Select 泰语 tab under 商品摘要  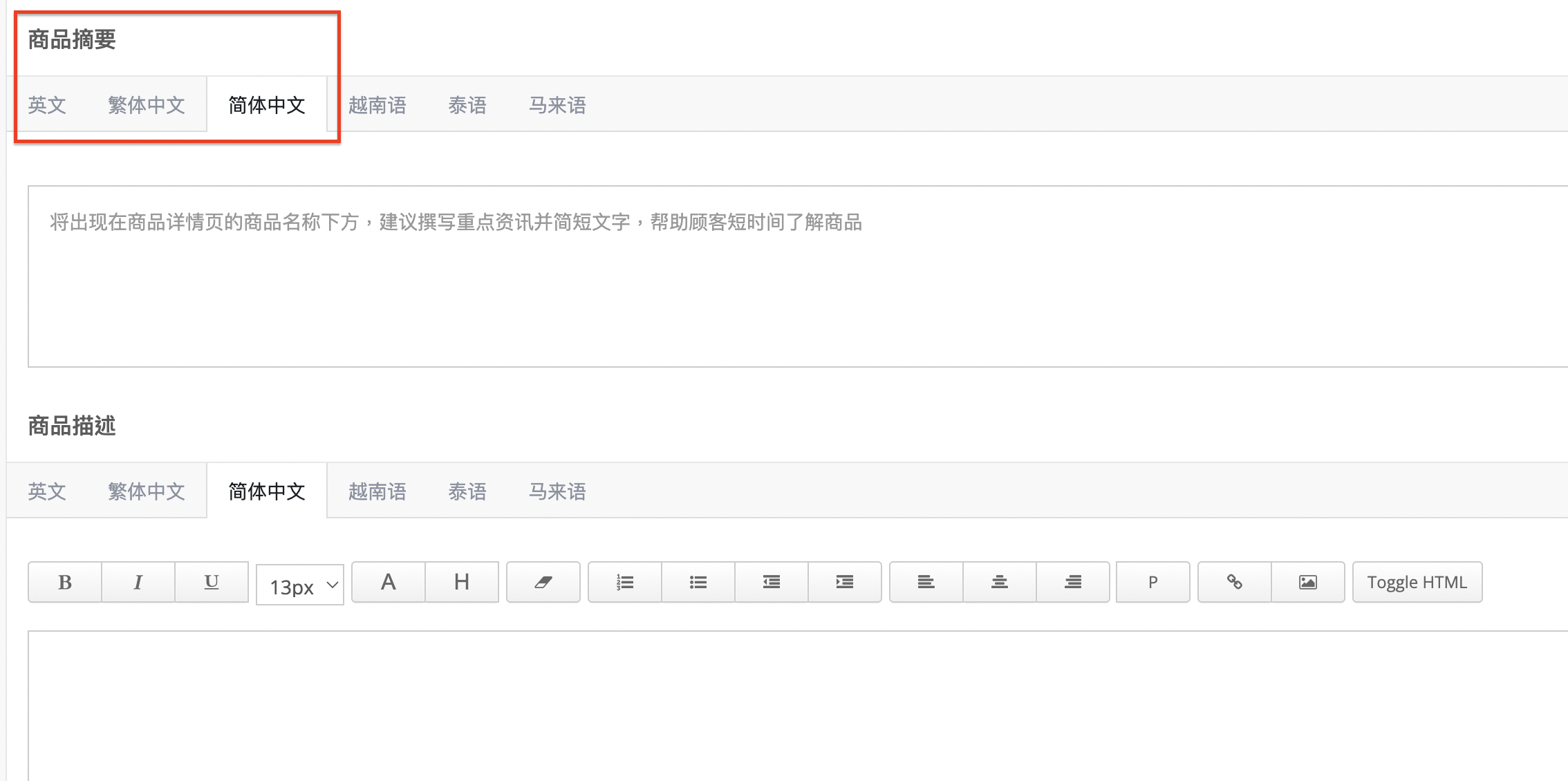467,105
